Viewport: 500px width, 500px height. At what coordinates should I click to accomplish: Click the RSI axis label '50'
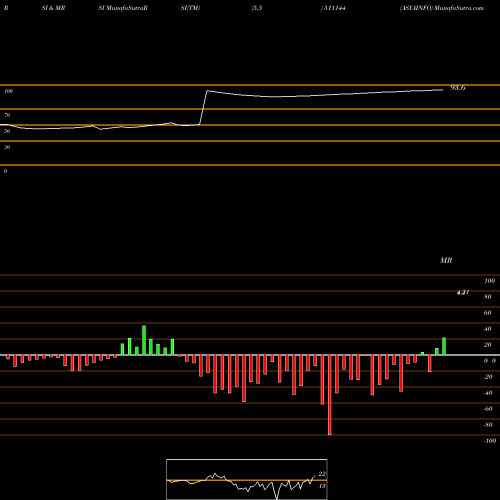click(x=7, y=131)
